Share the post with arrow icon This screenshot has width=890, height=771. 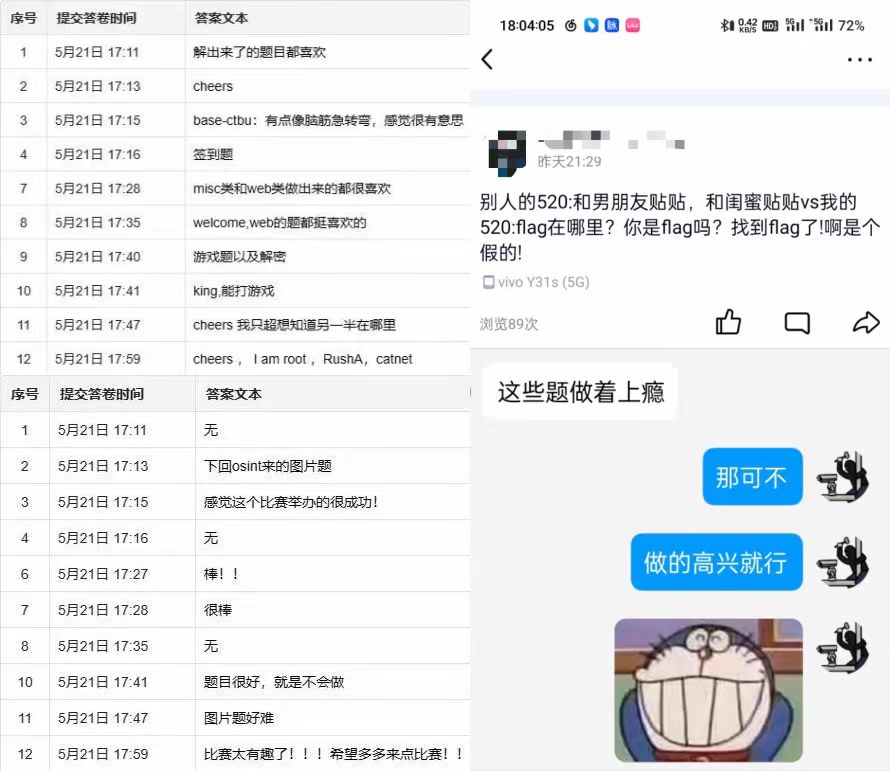[865, 322]
